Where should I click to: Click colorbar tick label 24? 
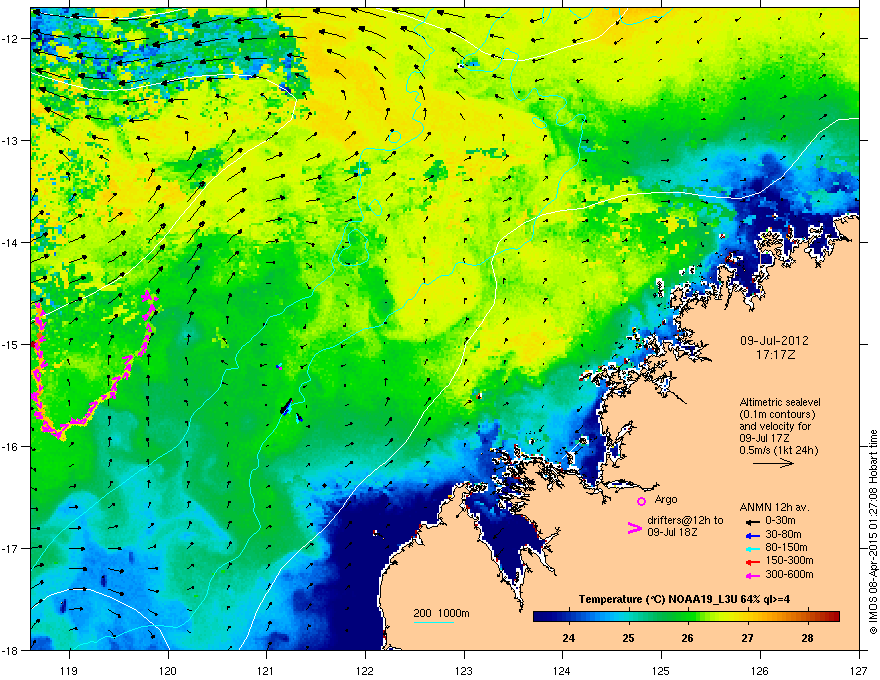pos(569,638)
